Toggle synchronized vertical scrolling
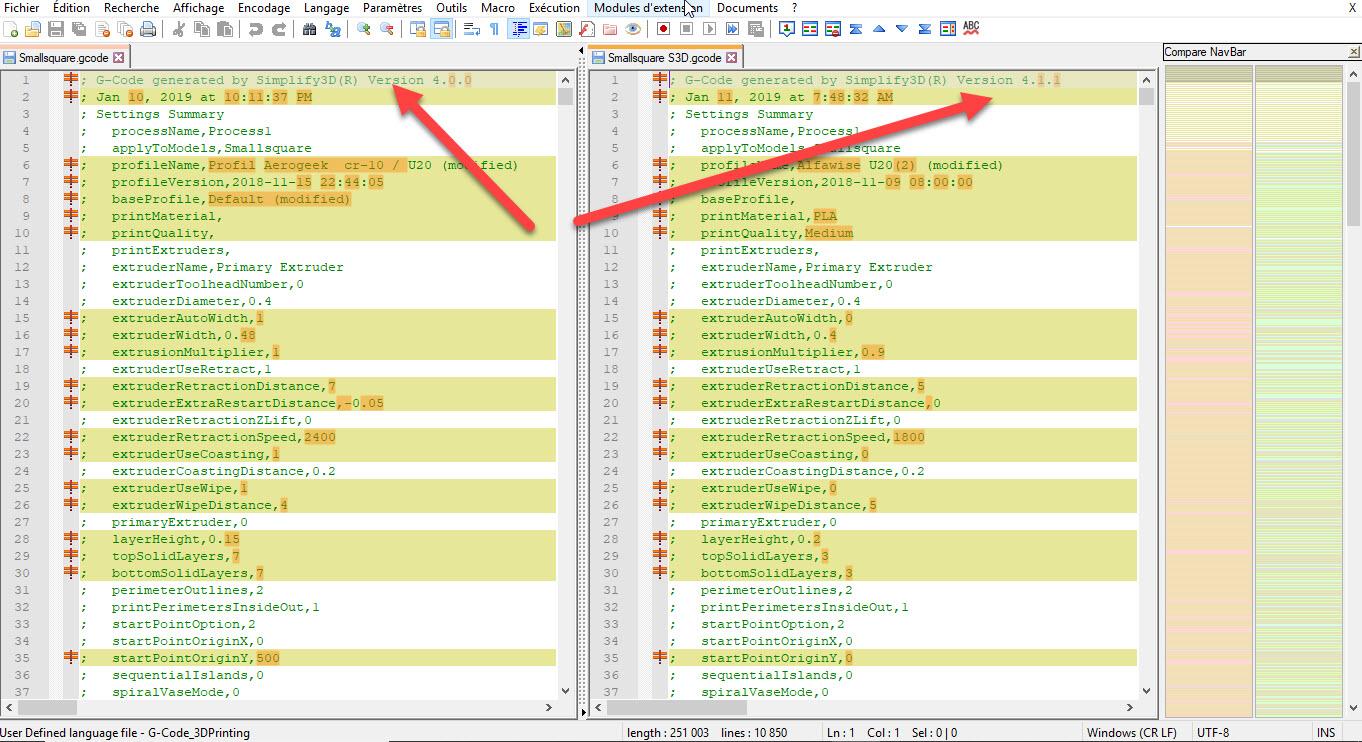The height and width of the screenshot is (742, 1362). click(418, 30)
